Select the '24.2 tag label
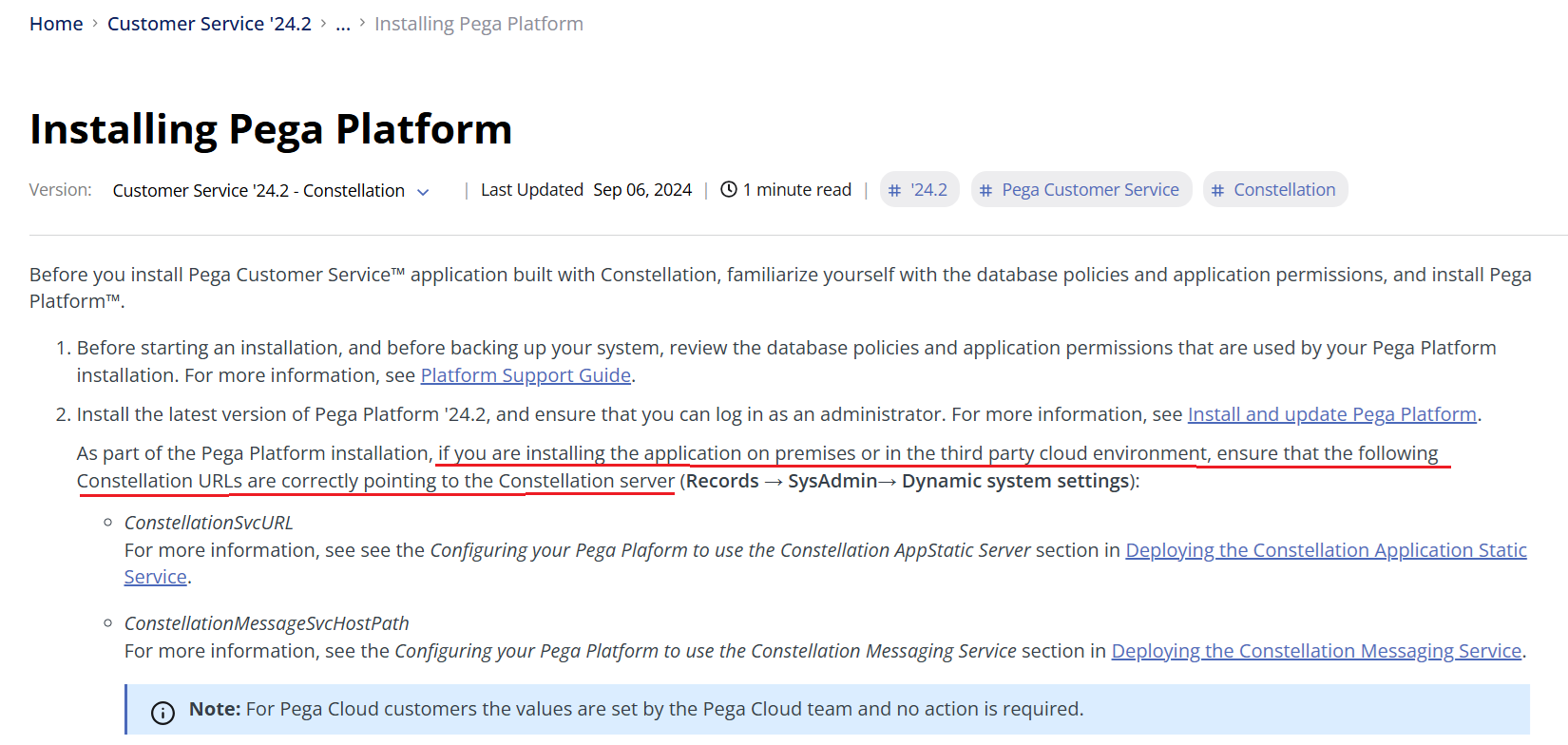The width and height of the screenshot is (1568, 745). click(x=928, y=190)
